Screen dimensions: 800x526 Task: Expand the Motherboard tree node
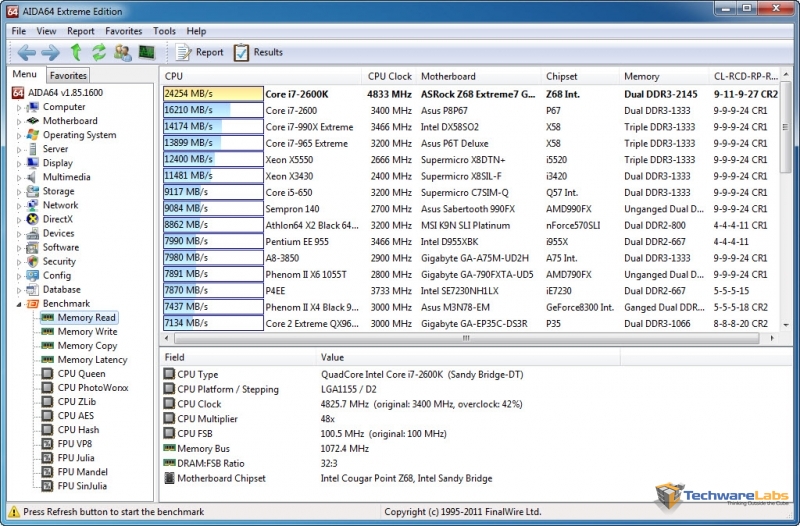coord(19,121)
